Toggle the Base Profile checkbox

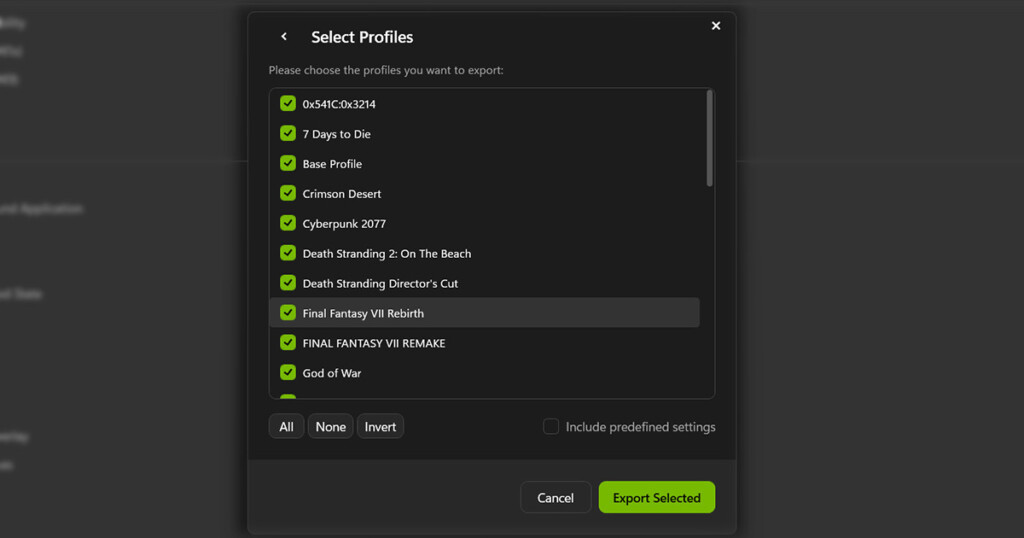[288, 163]
